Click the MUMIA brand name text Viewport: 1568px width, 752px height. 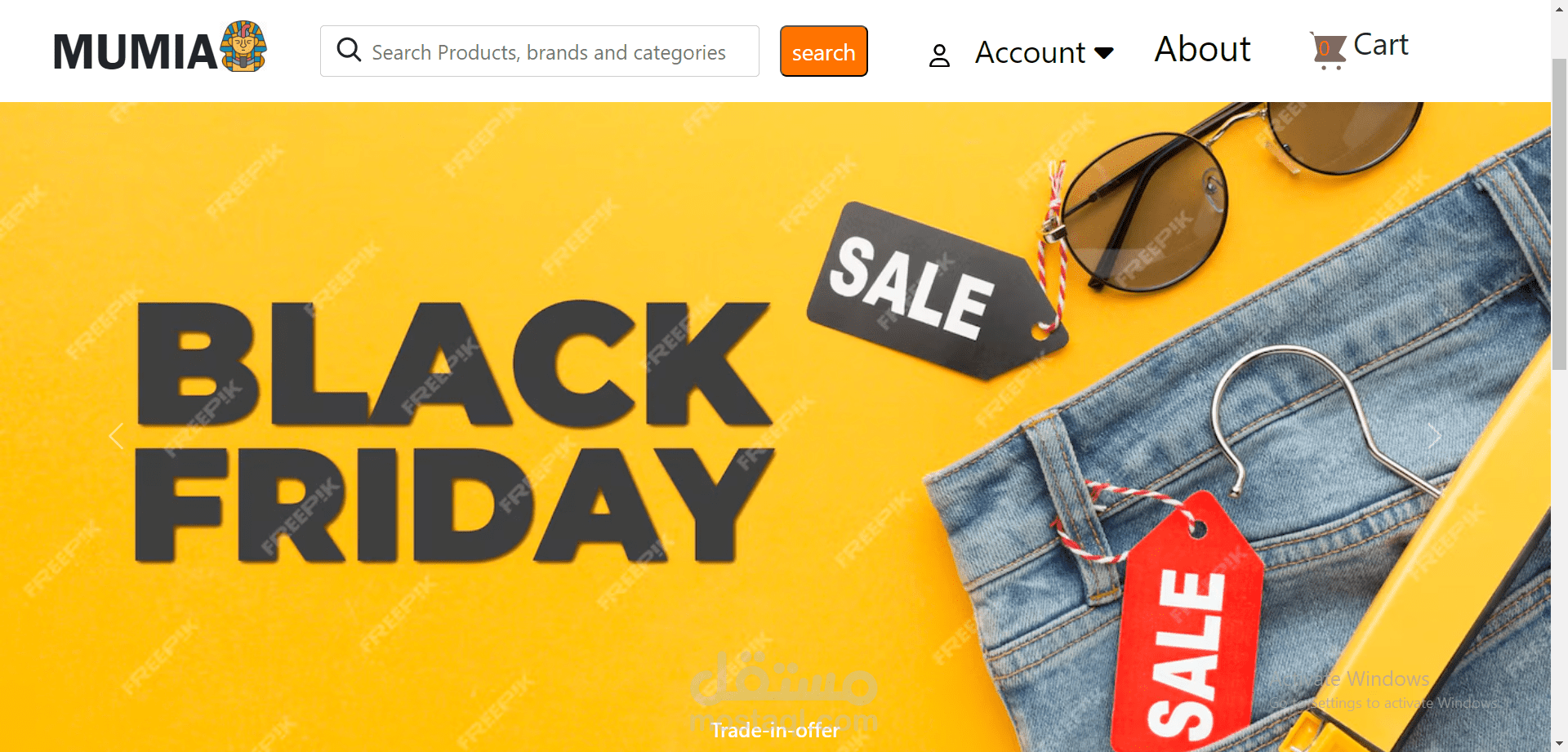[x=136, y=52]
